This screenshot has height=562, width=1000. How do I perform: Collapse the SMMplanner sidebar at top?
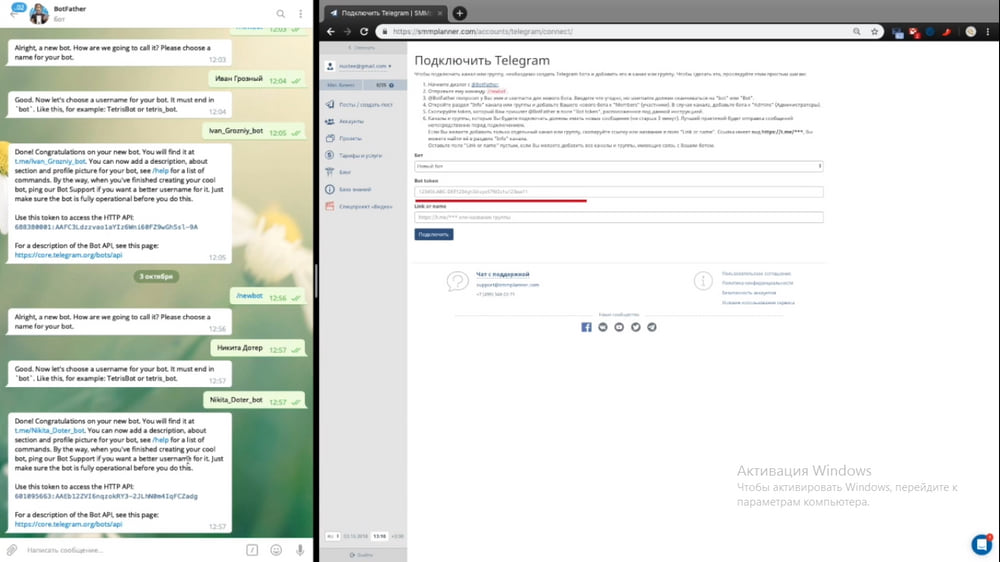click(x=362, y=48)
